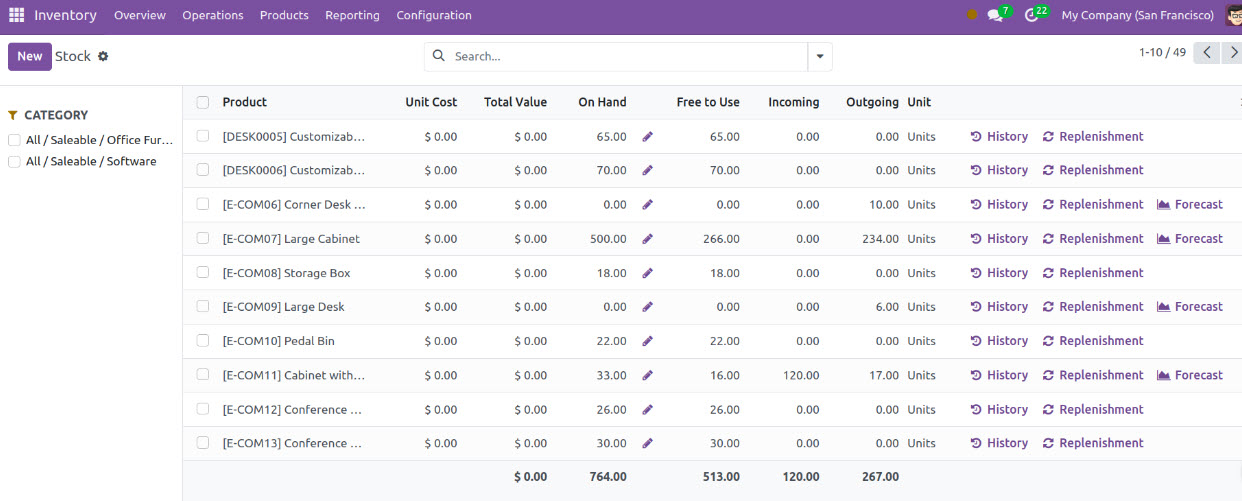Open the messages chat icon with badge 7
The image size is (1242, 501).
pos(995,15)
